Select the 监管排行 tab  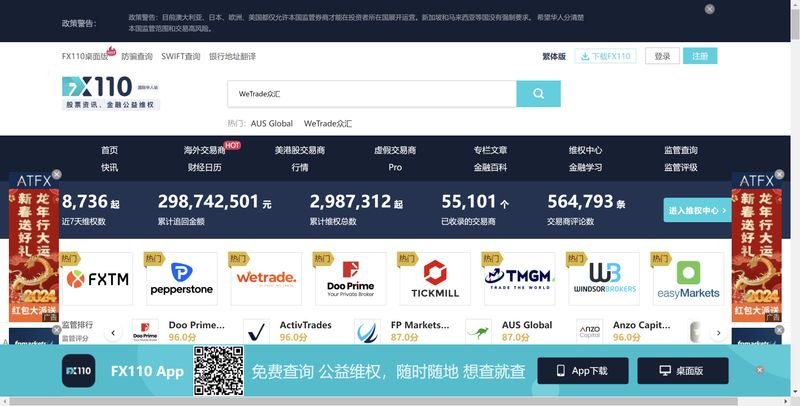[x=78, y=324]
